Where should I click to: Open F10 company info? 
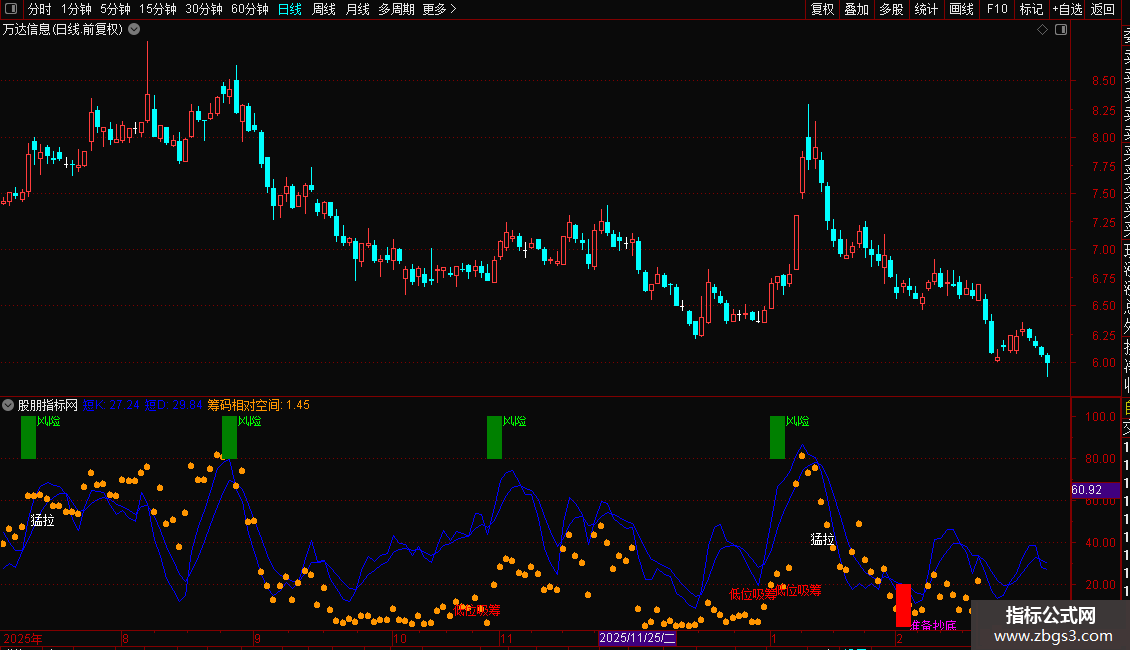[x=997, y=9]
